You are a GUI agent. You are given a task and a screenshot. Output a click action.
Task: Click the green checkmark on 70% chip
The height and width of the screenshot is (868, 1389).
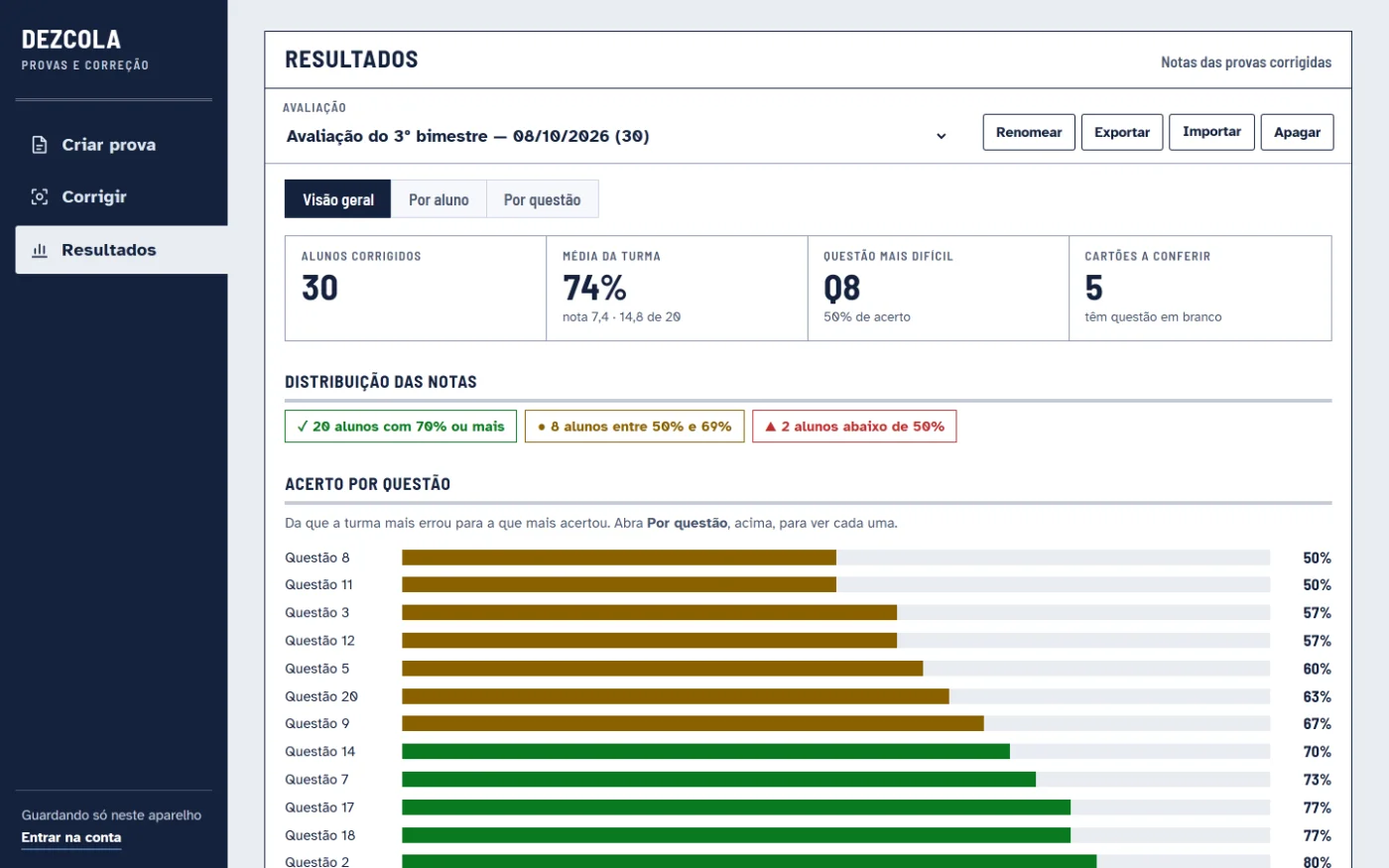(303, 427)
